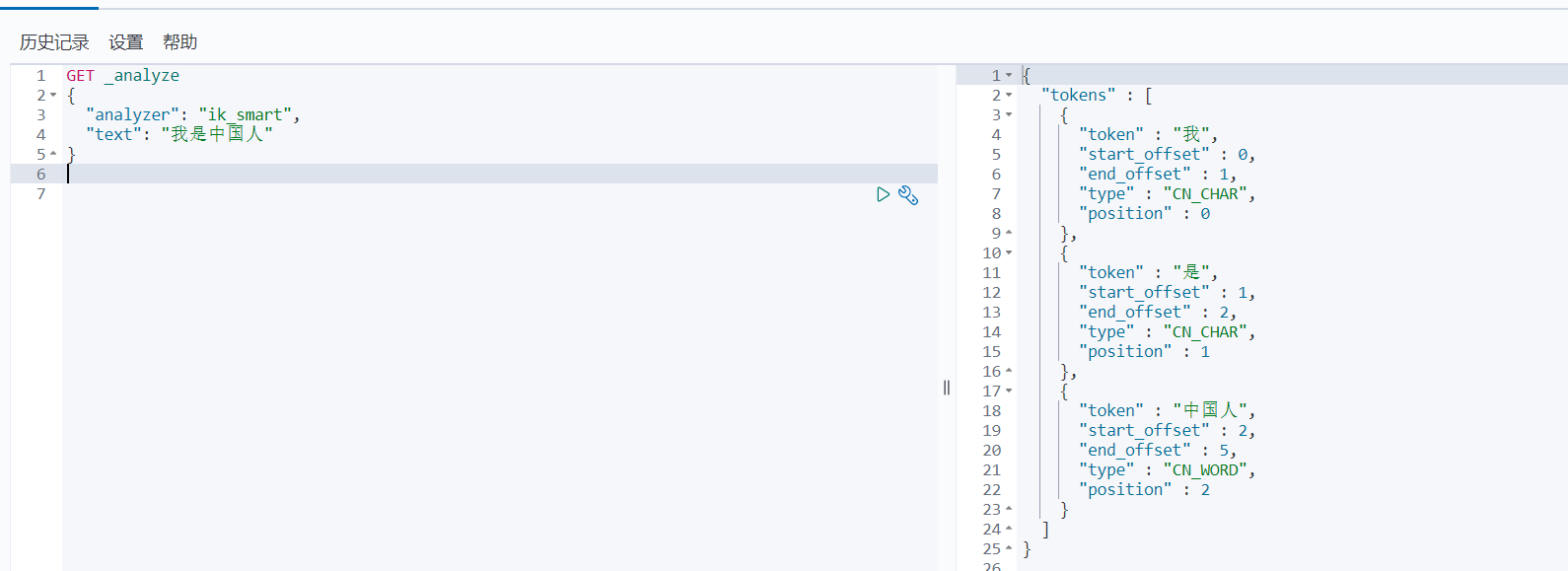Click "end_offset" : 1 line
1568x571 pixels.
[1158, 174]
